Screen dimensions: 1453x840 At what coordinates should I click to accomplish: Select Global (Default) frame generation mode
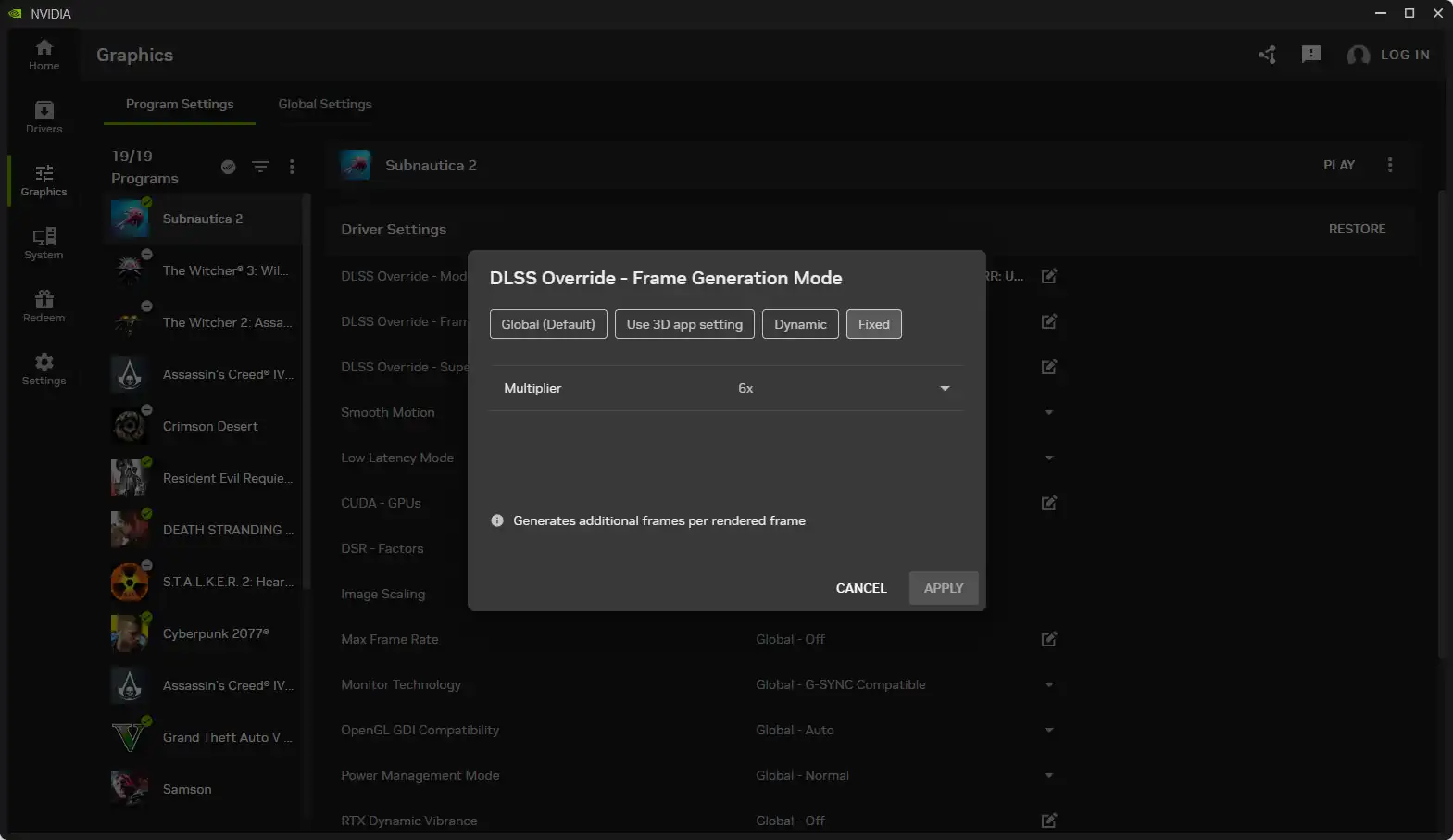548,324
